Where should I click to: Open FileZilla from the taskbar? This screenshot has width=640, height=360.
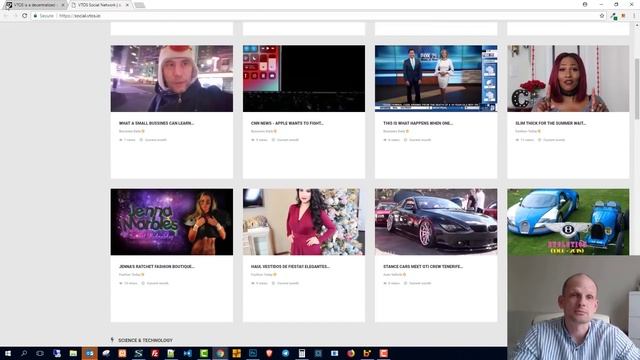[155, 353]
